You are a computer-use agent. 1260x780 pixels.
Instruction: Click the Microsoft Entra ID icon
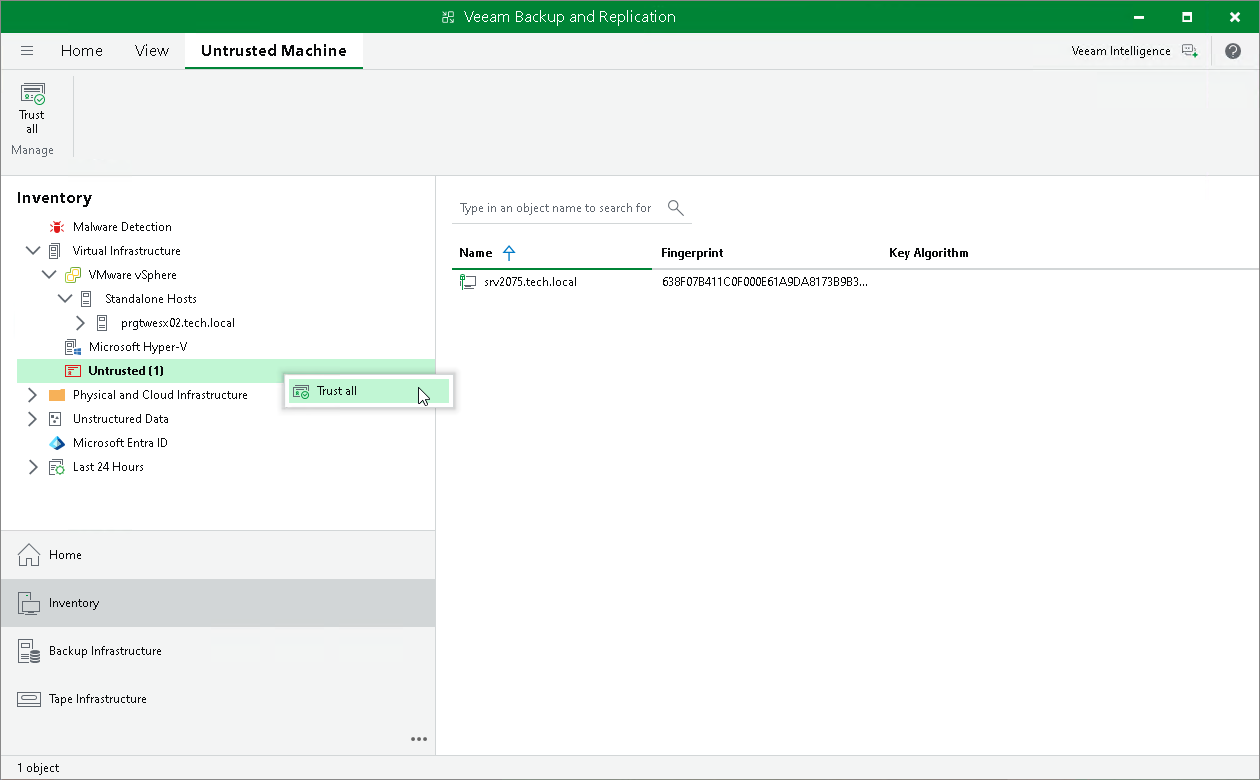pos(56,443)
